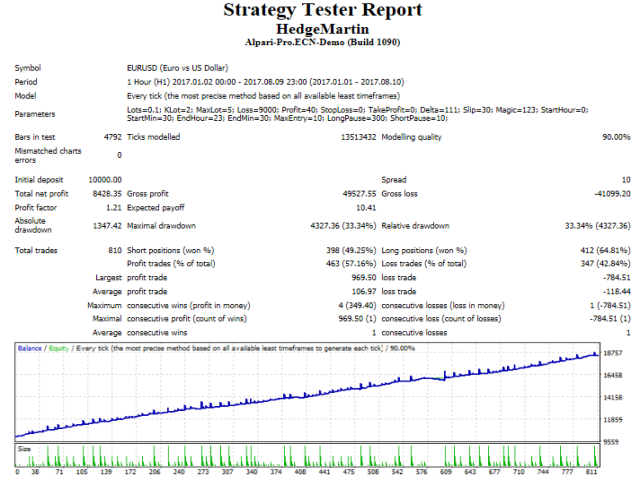Click the 'Equity' chart legend label
The height and width of the screenshot is (480, 640).
pos(59,348)
